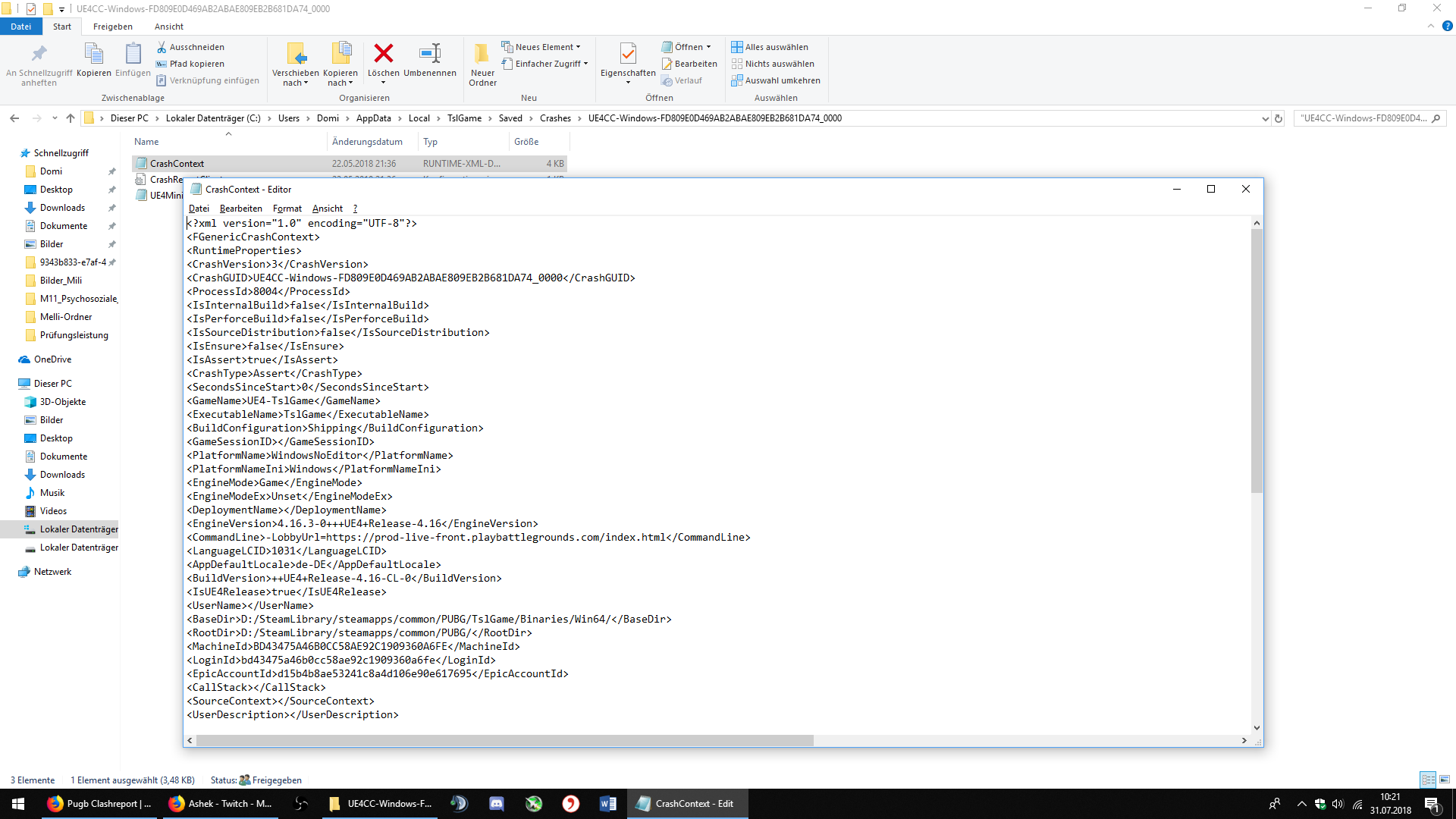The image size is (1456, 819).
Task: Switch to Ashek - Twitch taskbar window
Action: pos(221,804)
